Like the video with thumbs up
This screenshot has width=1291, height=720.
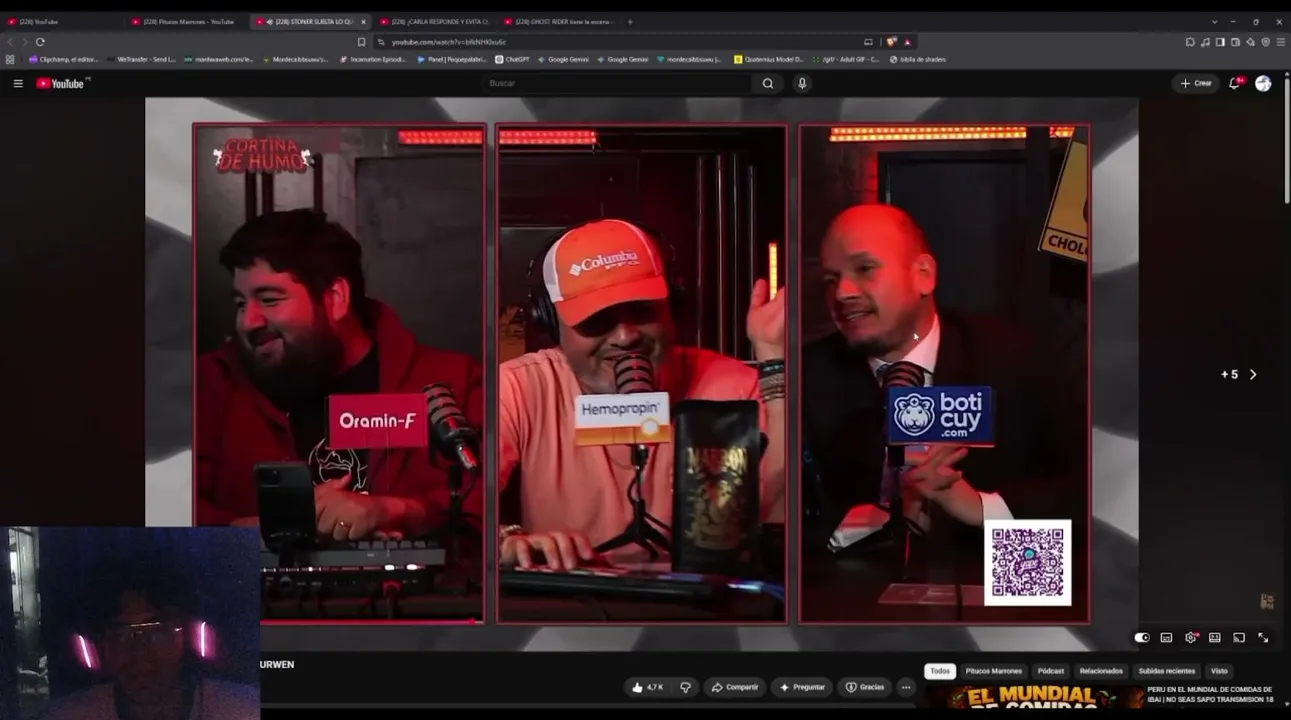click(x=646, y=687)
